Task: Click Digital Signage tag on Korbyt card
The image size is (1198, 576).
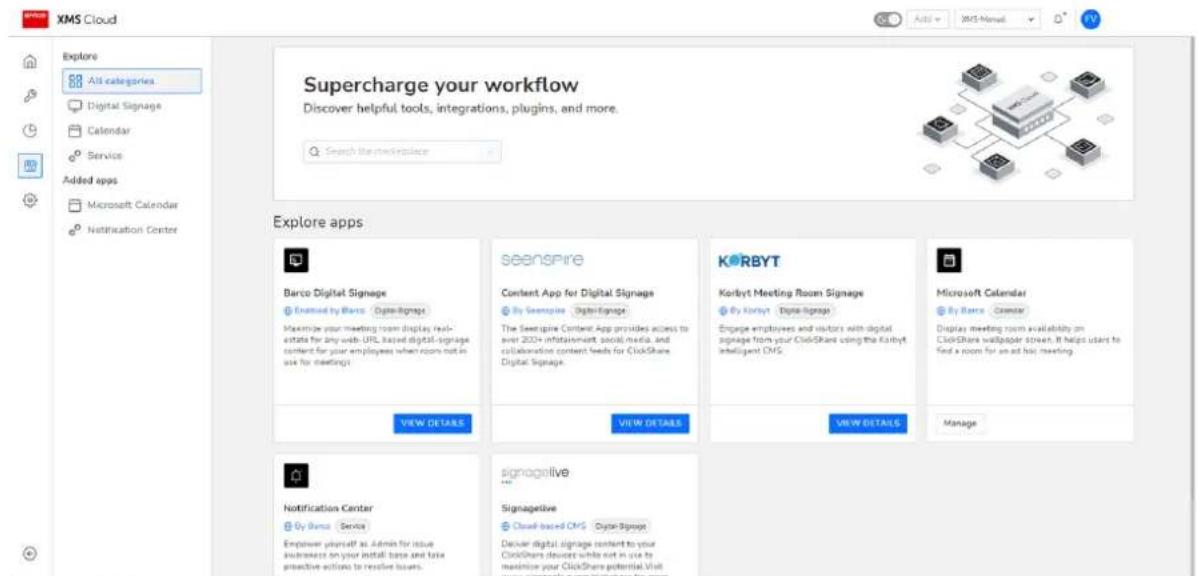Action: 806,311
